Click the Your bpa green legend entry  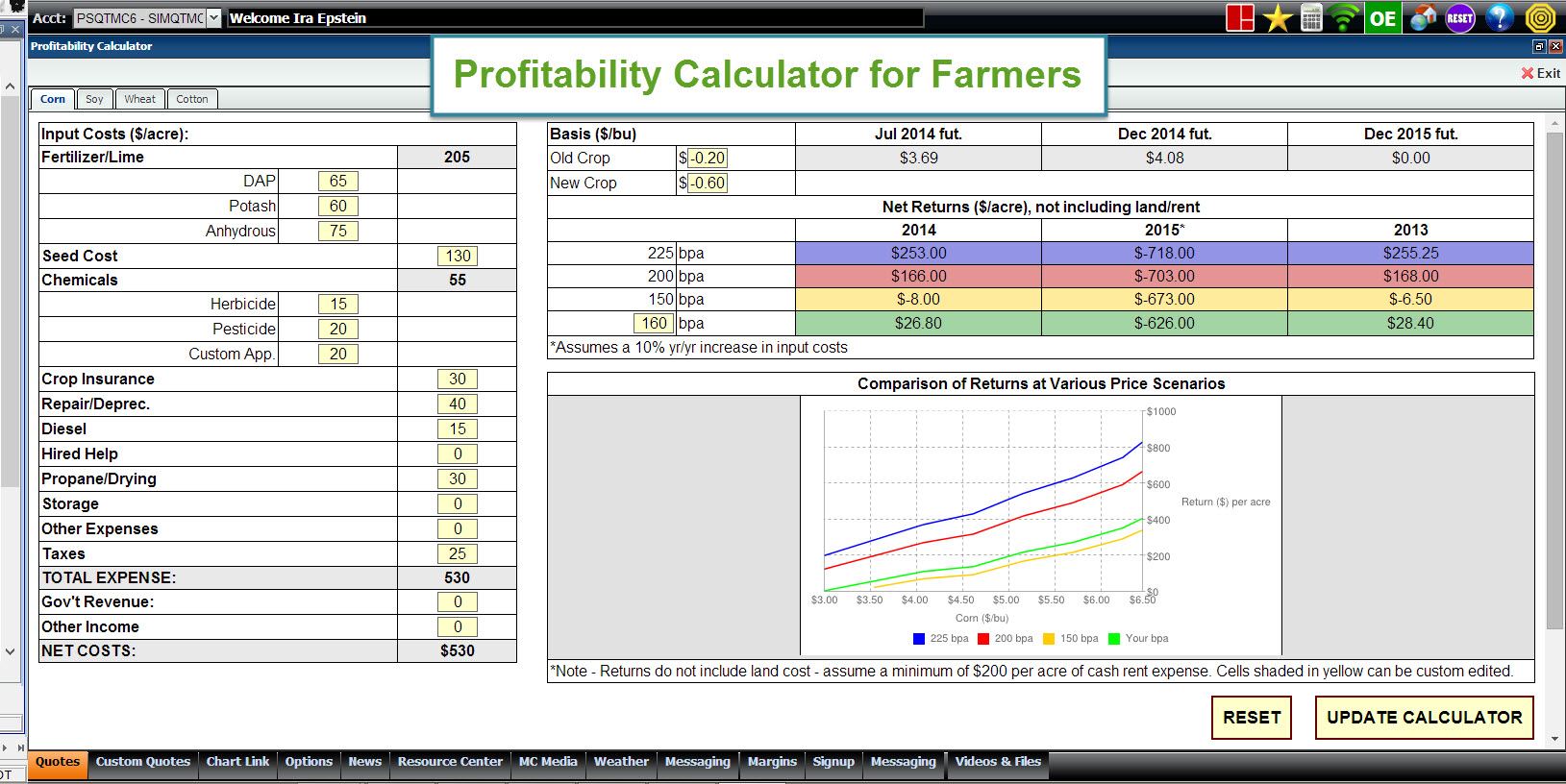coord(1139,638)
